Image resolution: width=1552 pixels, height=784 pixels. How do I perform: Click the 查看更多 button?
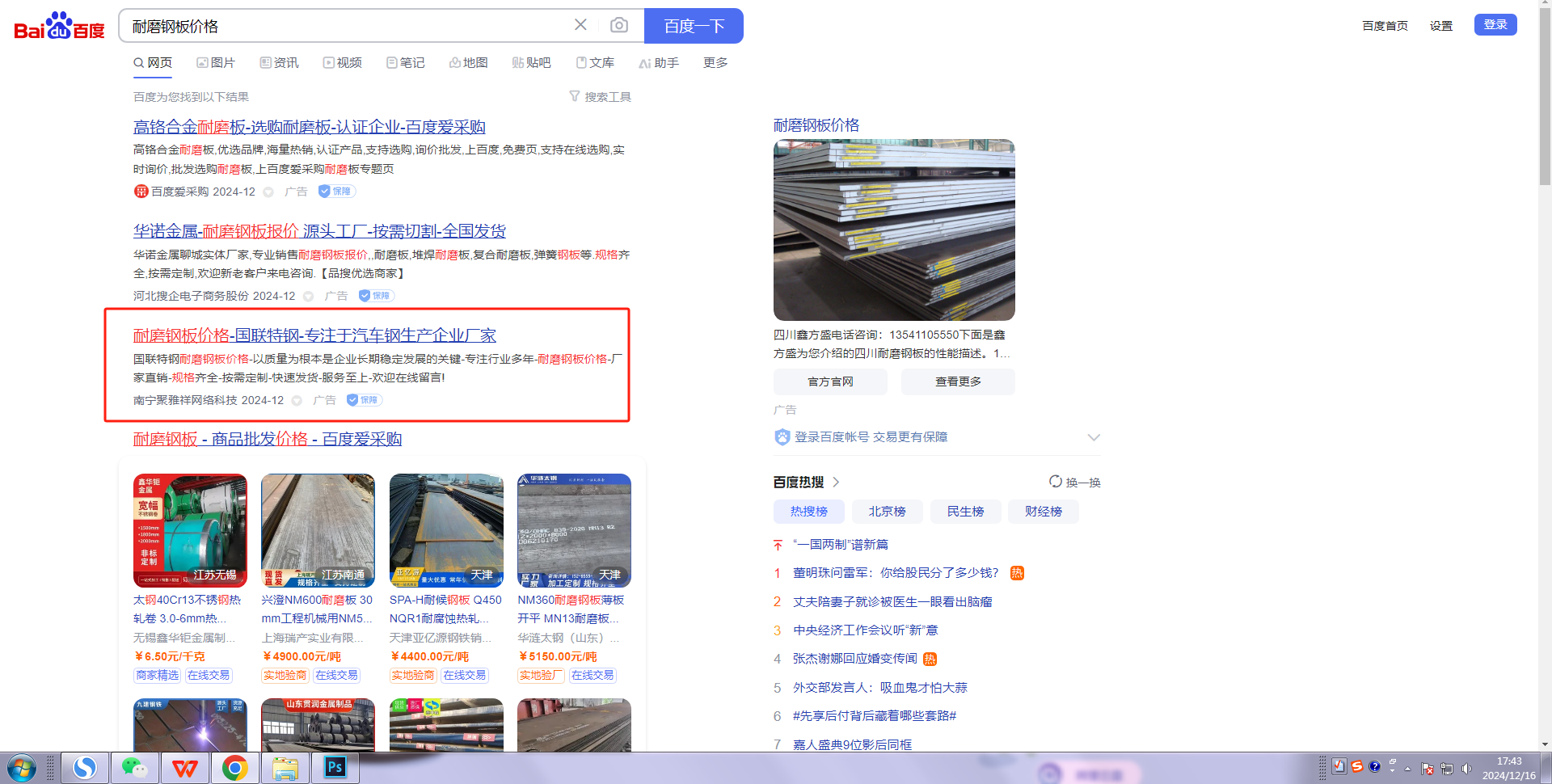click(958, 381)
